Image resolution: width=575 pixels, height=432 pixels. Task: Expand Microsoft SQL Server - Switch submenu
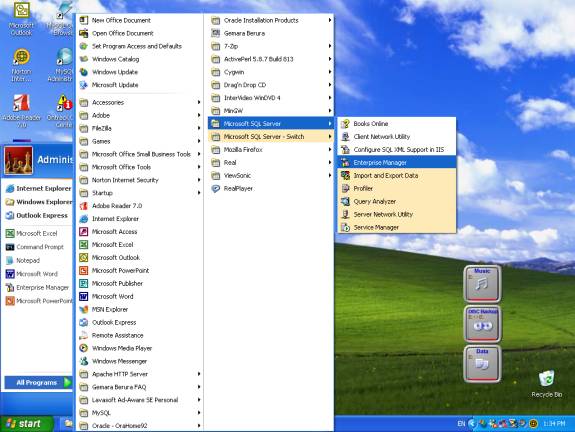coord(271,136)
